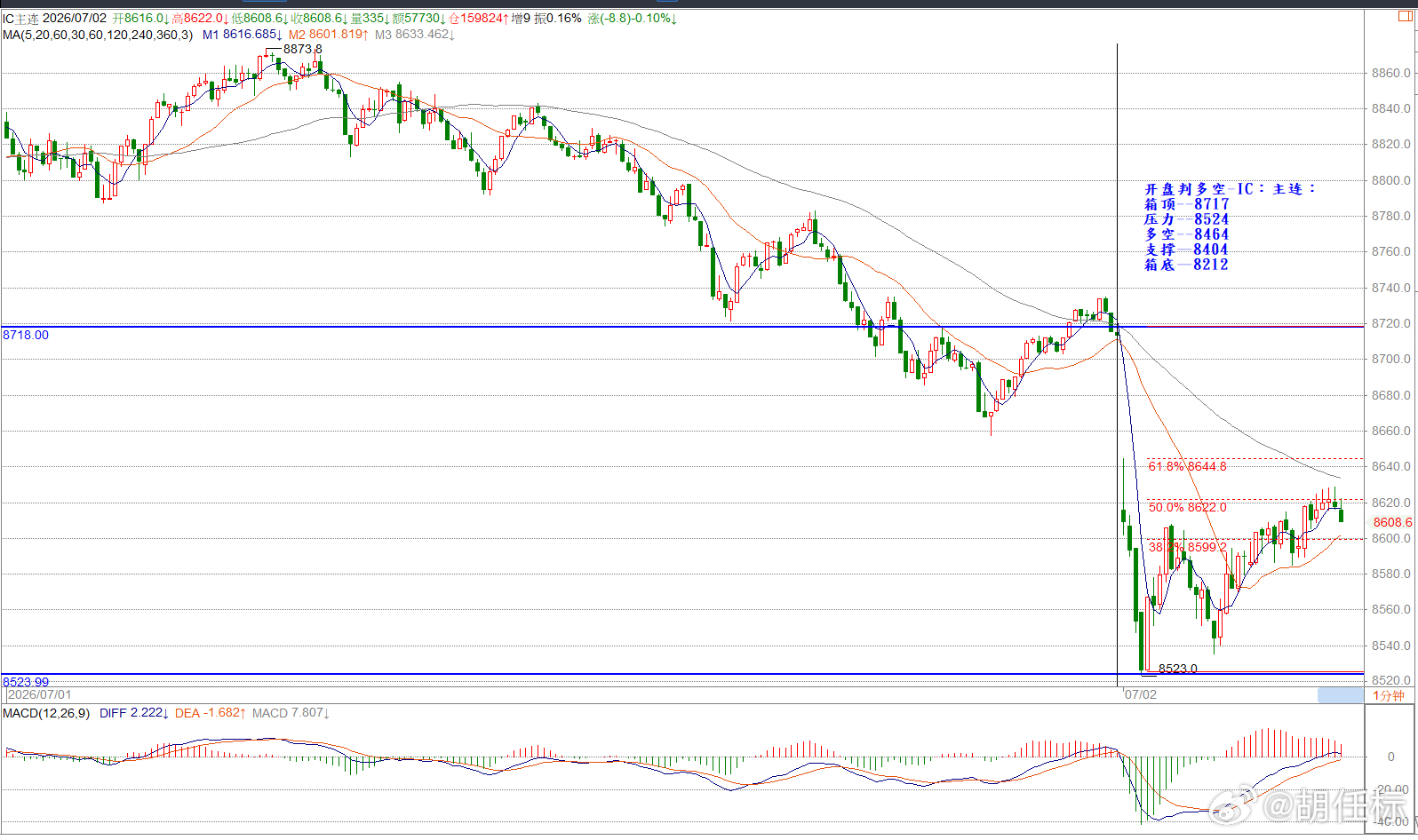Click the 8523.99 horizontal line label

pos(26,682)
